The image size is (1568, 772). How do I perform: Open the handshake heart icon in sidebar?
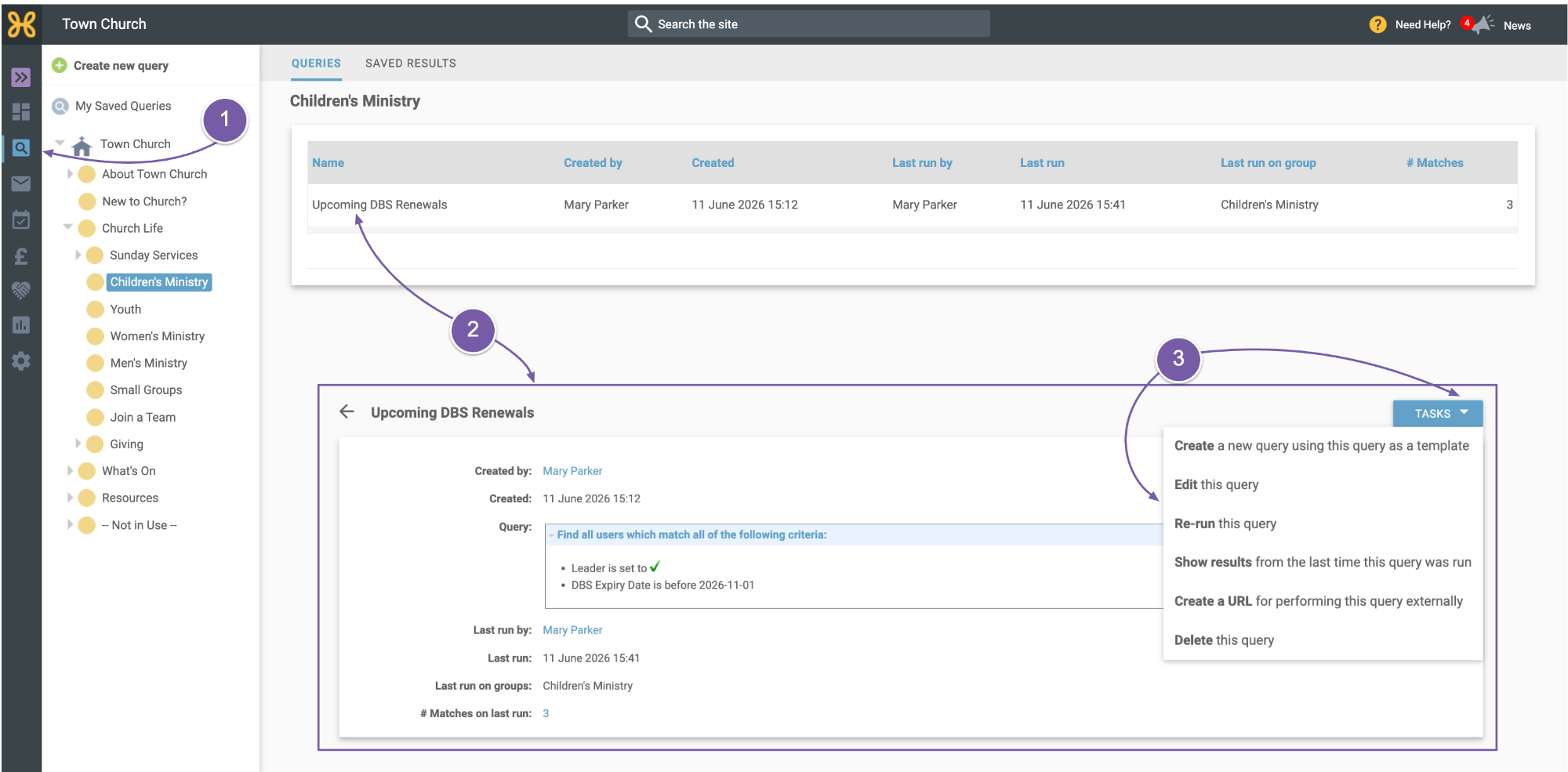click(x=21, y=290)
